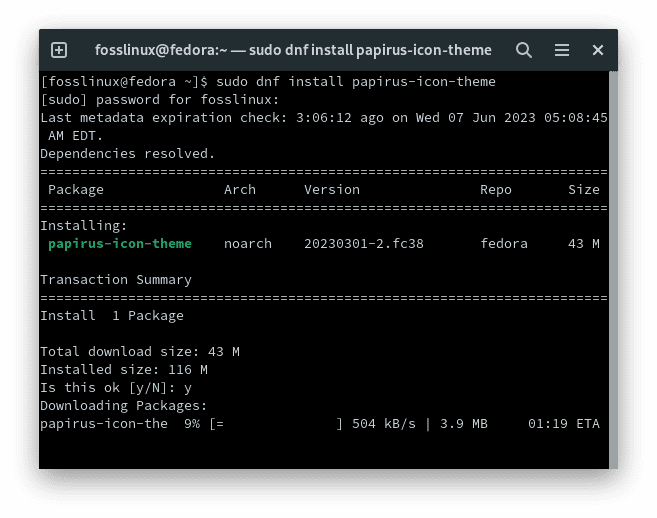Click the '9%' progress percentage
Screen dimensions: 657x518
192,424
